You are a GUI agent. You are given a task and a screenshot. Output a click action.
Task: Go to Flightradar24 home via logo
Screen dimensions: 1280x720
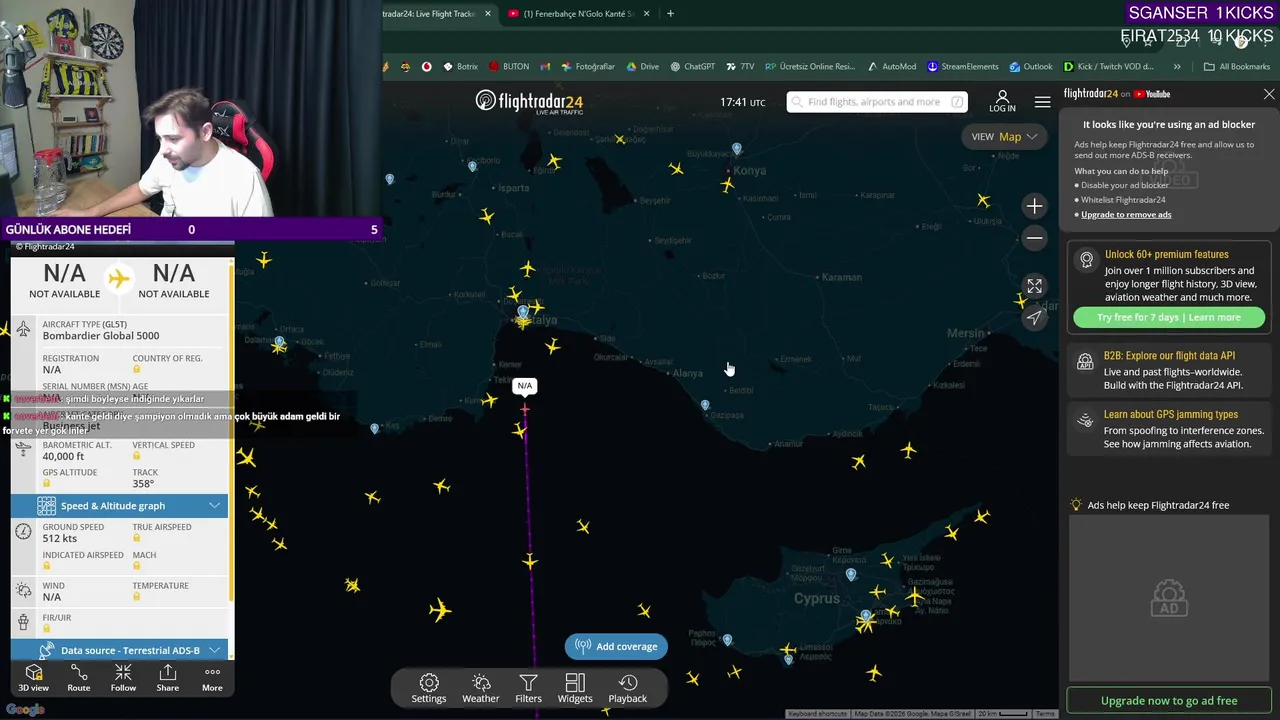529,102
